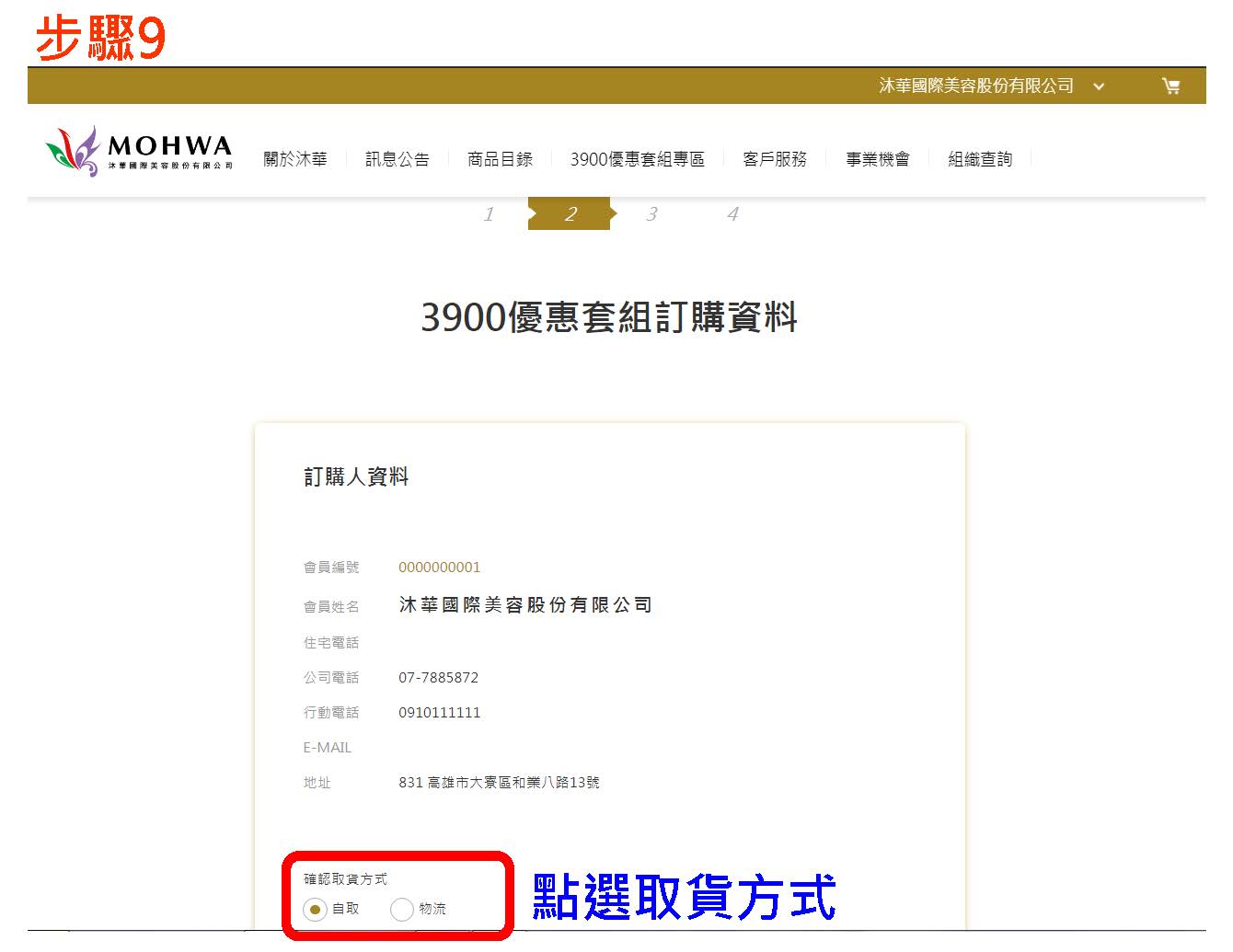Image resolution: width=1233 pixels, height=952 pixels.
Task: Open the 組織查詢 menu
Action: pyautogui.click(x=980, y=159)
